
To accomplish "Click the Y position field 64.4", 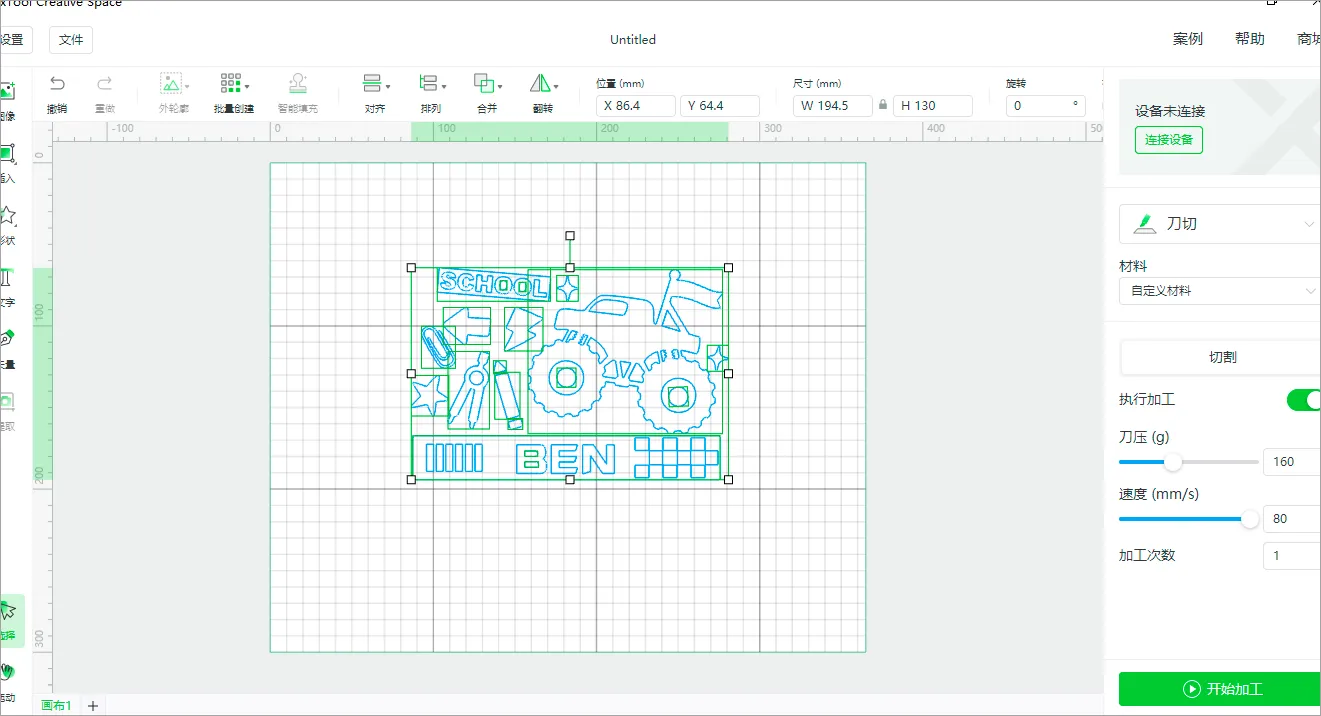I will 720,105.
